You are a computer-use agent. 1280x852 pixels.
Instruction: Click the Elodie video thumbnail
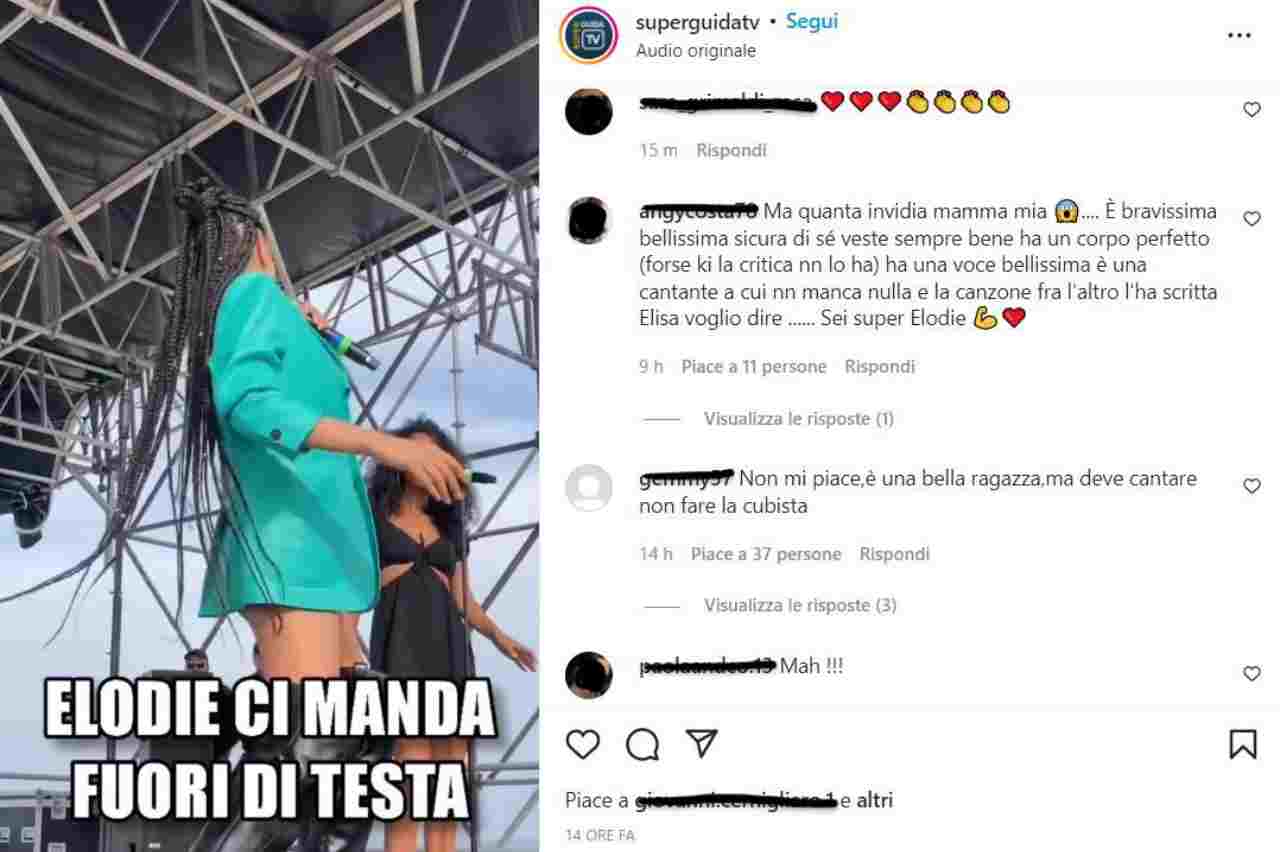tap(269, 426)
